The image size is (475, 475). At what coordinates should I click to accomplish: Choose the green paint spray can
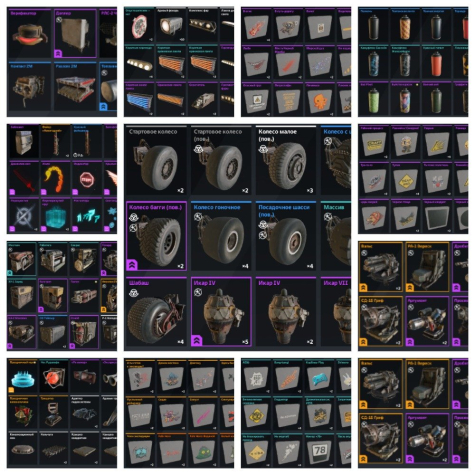click(x=373, y=100)
